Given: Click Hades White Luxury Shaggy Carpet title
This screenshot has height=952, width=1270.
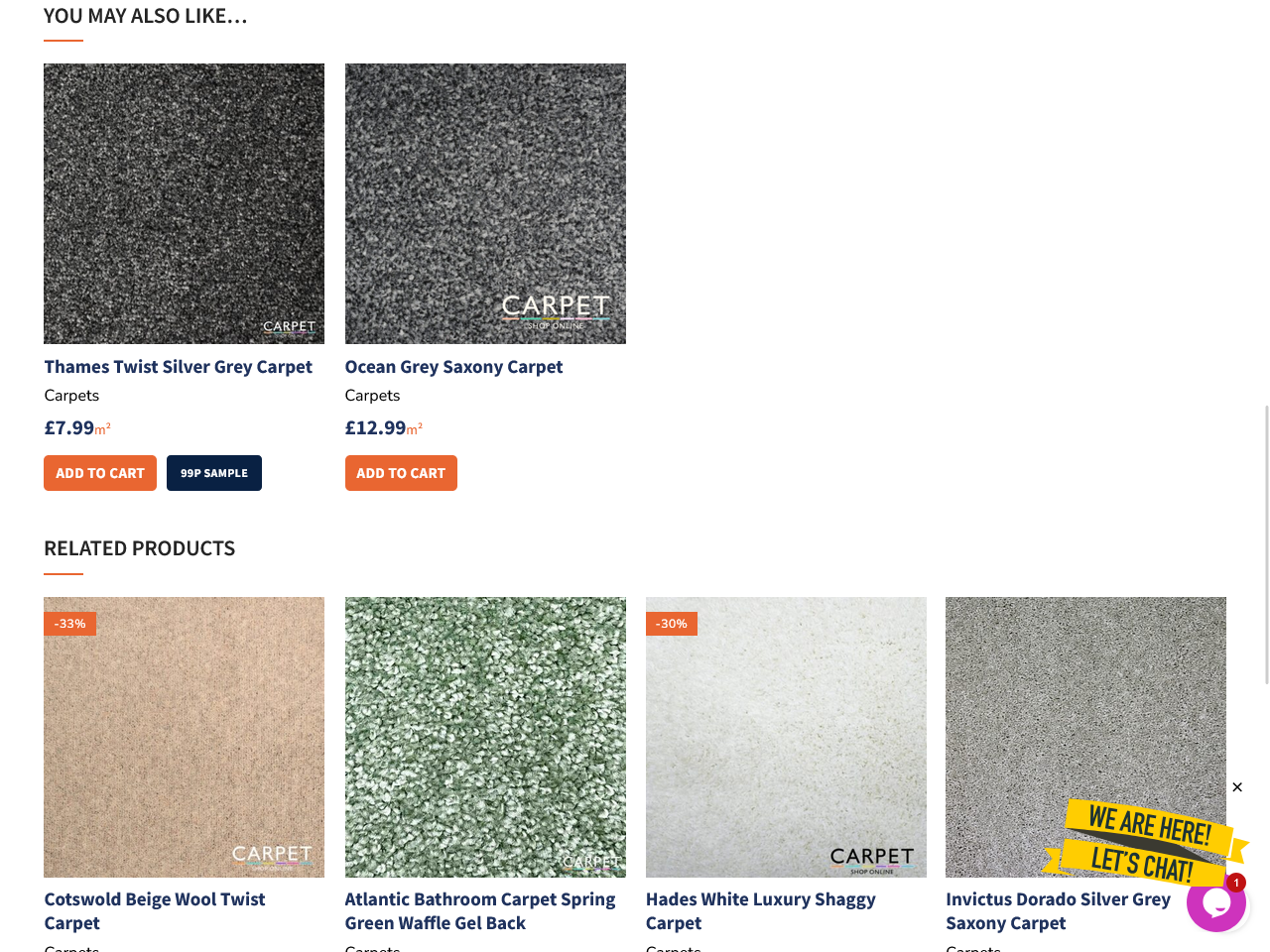Looking at the screenshot, I should point(761,911).
